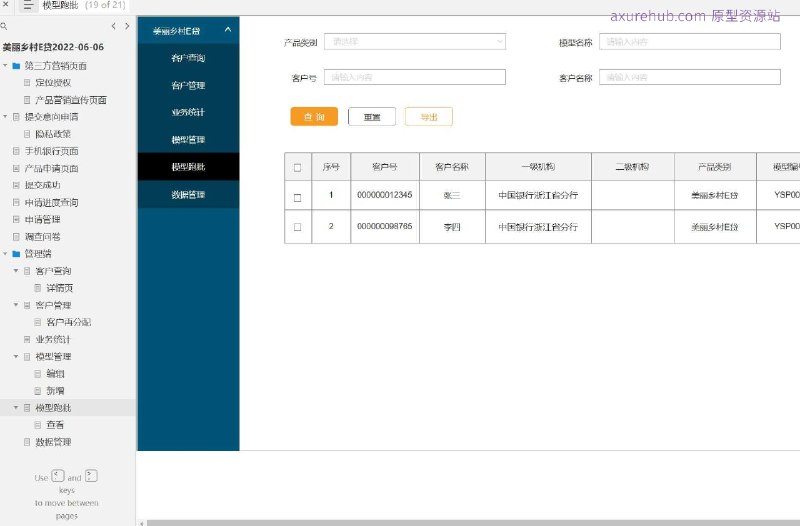800x526 pixels.
Task: Open the 产品类别 dropdown
Action: tap(415, 42)
